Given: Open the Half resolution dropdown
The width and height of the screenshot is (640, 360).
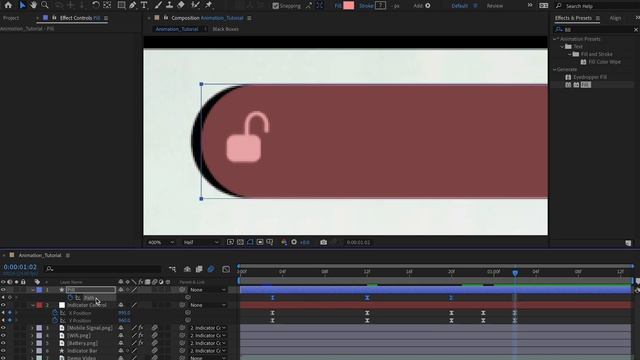Looking at the screenshot, I should pyautogui.click(x=201, y=242).
